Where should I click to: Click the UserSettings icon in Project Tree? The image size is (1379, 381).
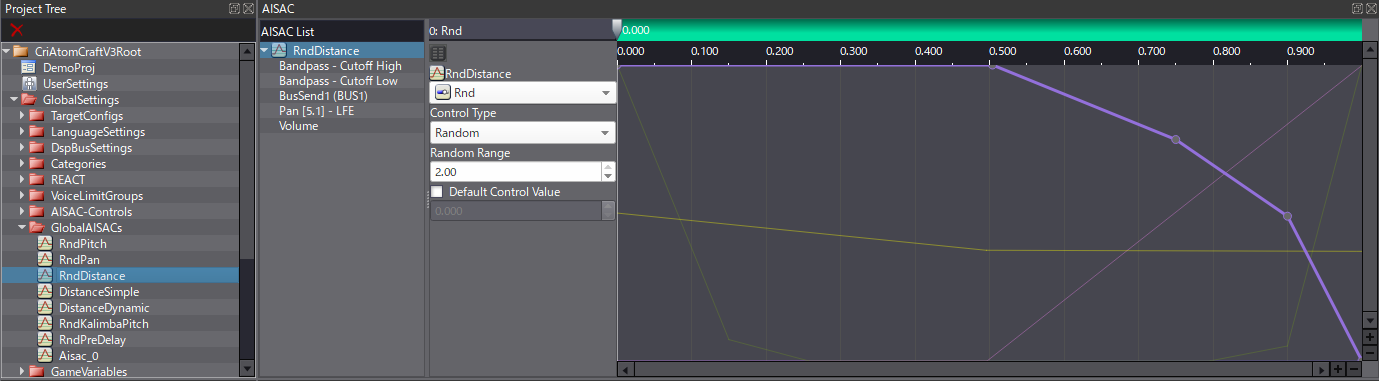click(x=29, y=84)
